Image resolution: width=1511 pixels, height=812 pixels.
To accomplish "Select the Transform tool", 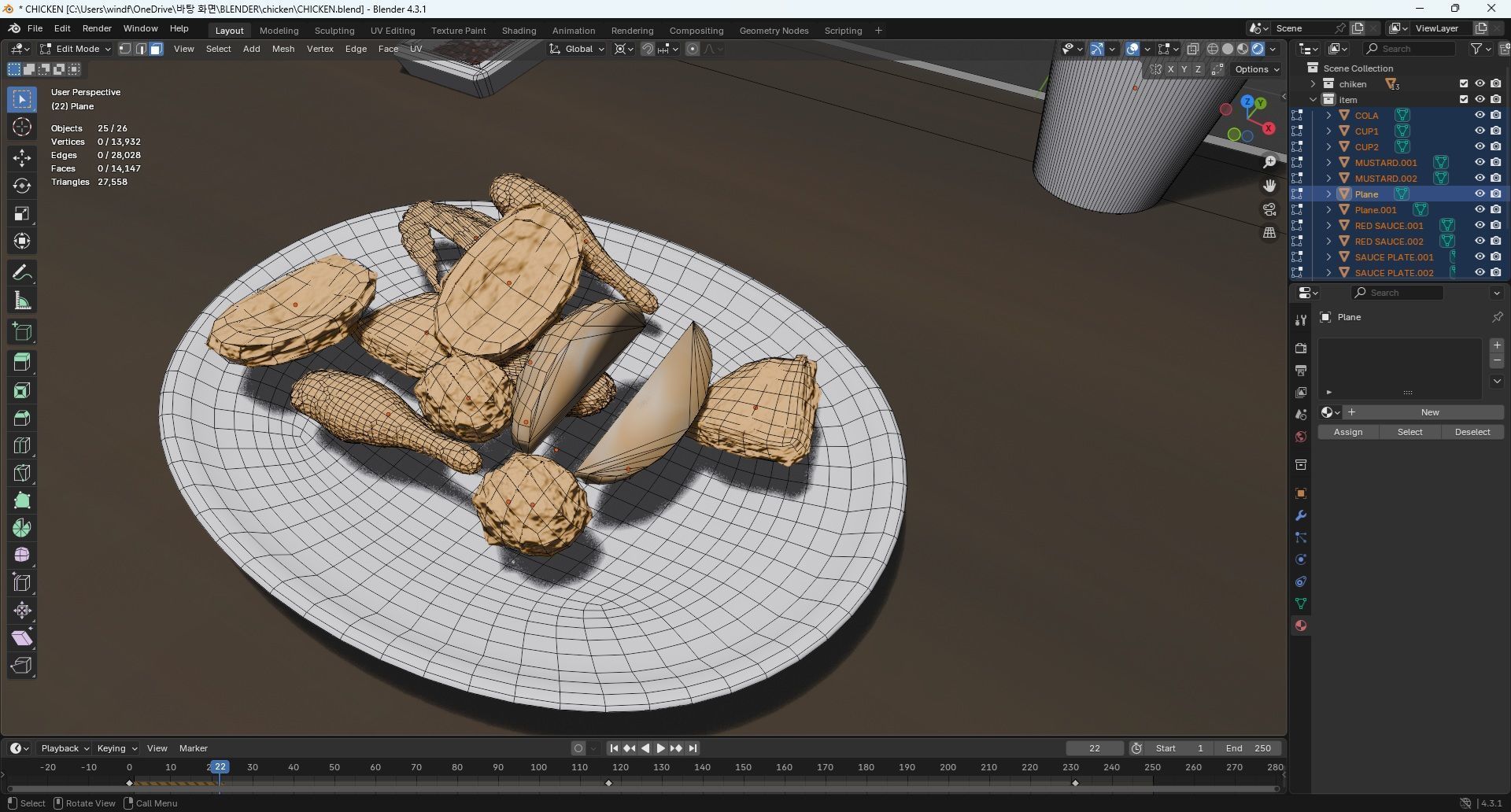I will click(x=22, y=241).
